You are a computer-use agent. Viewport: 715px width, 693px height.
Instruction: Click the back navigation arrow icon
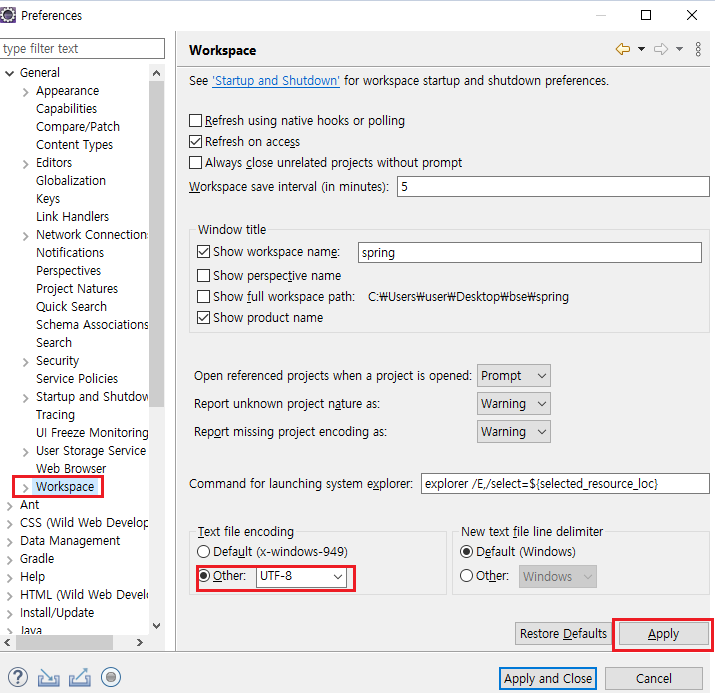tap(622, 49)
